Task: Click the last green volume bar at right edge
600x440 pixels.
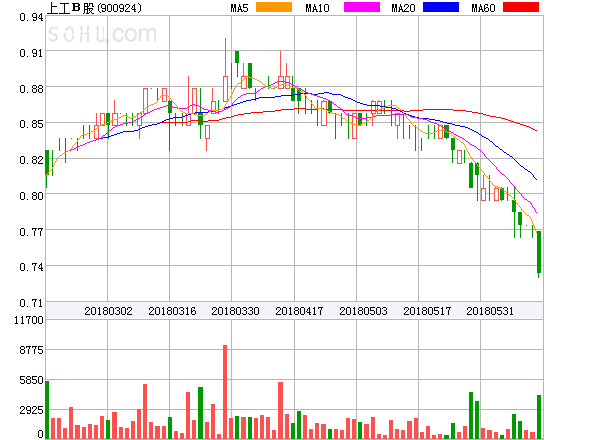Action: tap(539, 417)
